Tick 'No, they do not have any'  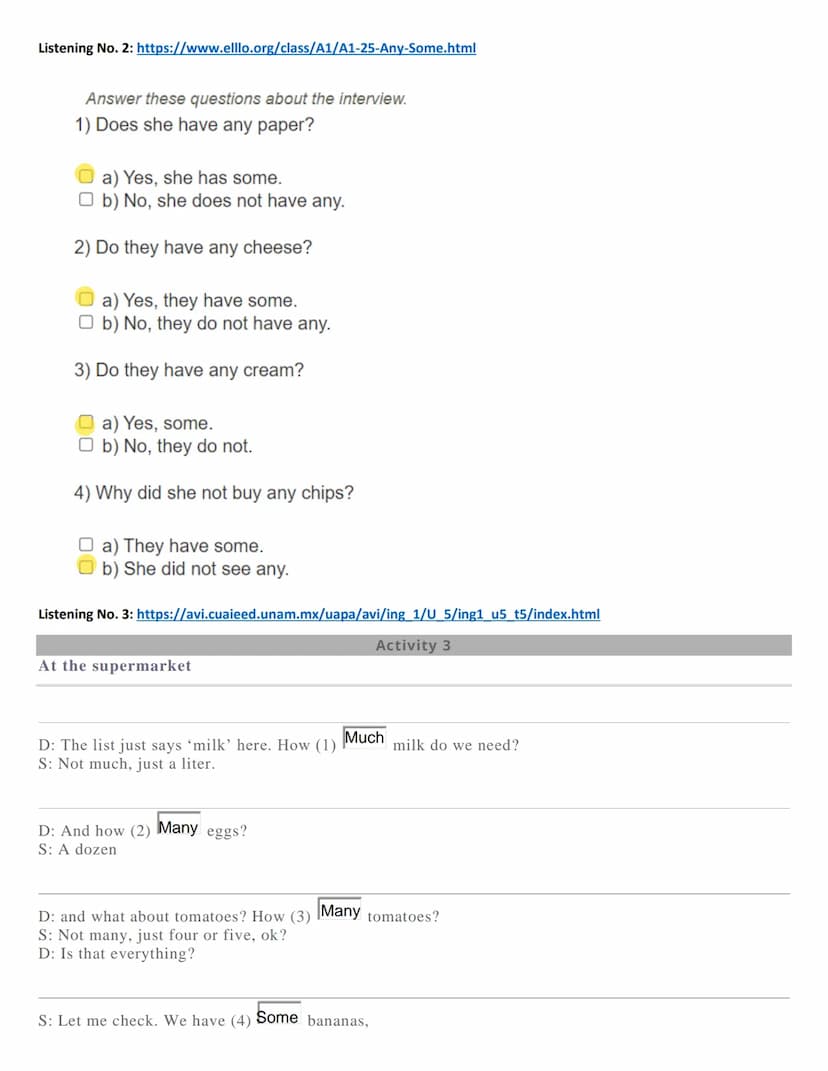tap(85, 322)
